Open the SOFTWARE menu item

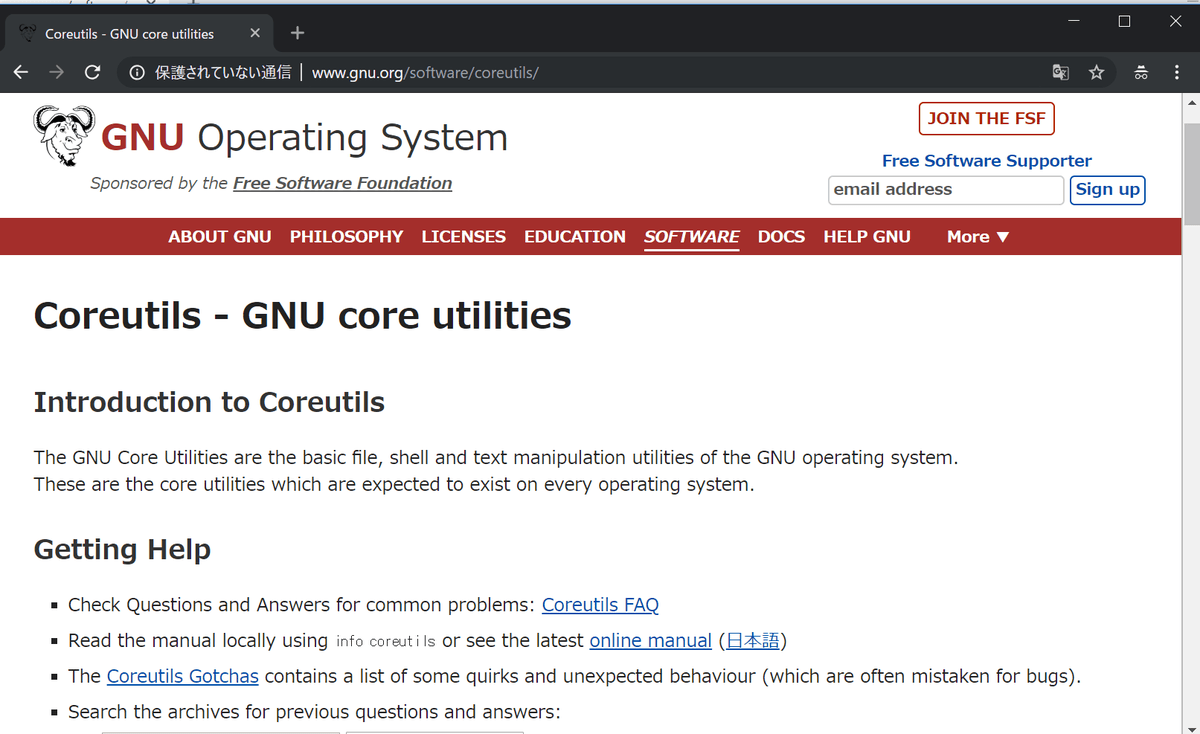click(691, 237)
